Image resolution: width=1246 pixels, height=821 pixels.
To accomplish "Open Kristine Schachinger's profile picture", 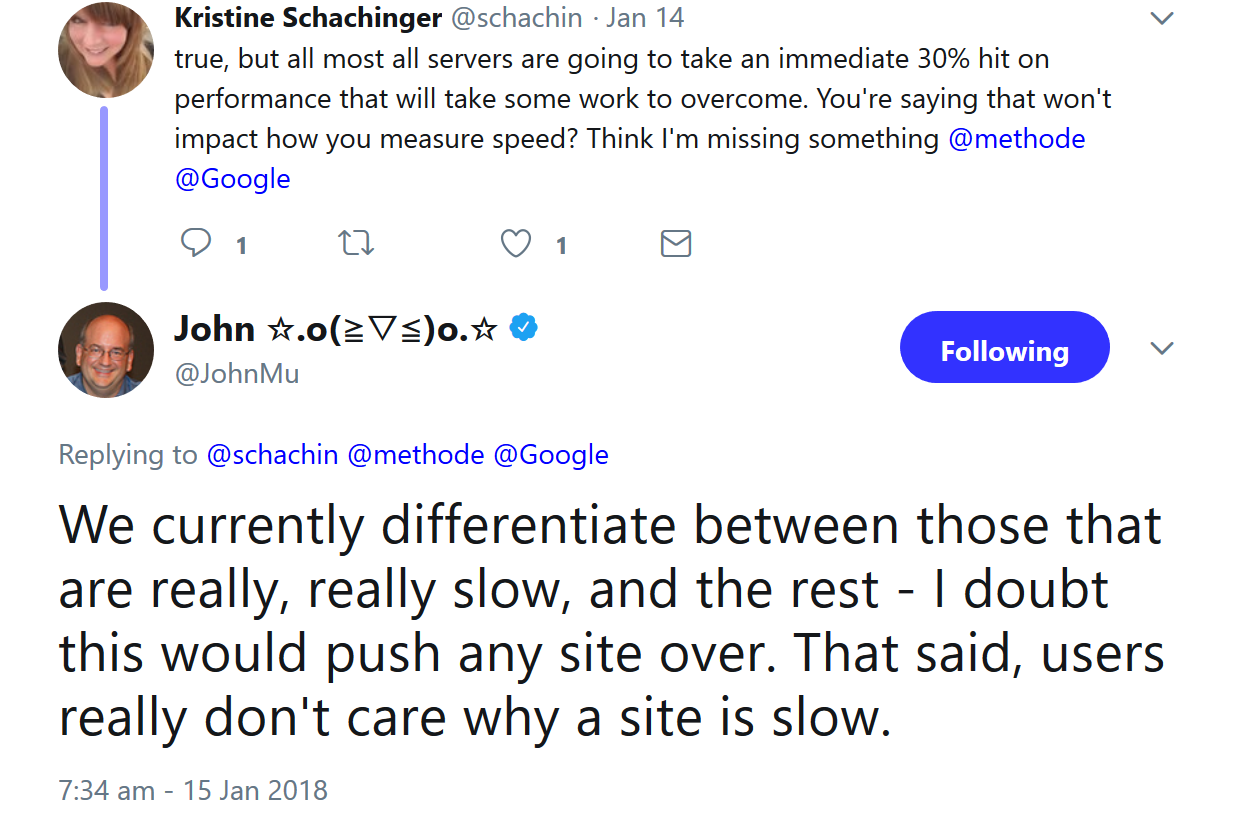I will [105, 50].
